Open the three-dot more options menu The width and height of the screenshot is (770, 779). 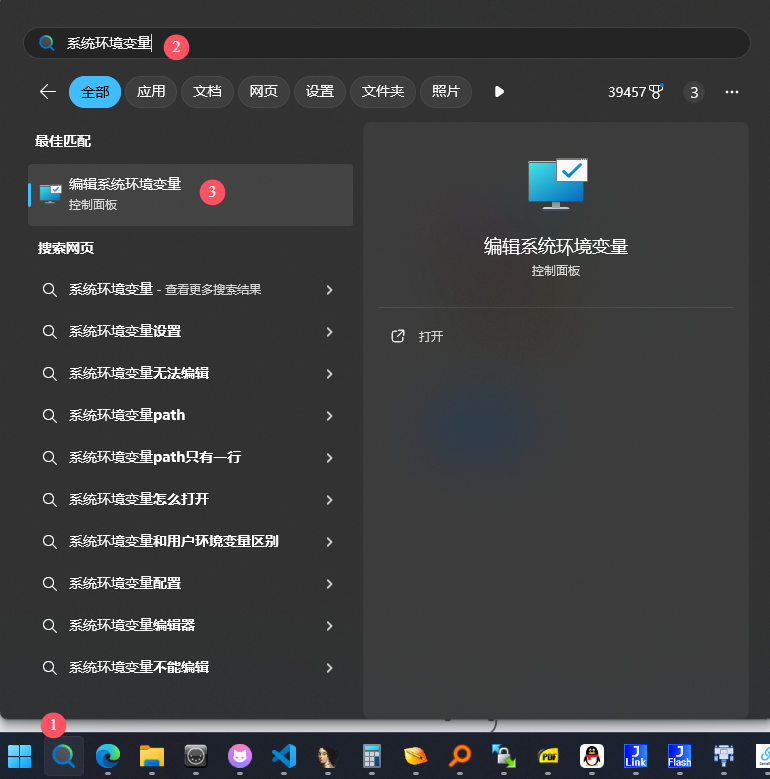tap(732, 92)
